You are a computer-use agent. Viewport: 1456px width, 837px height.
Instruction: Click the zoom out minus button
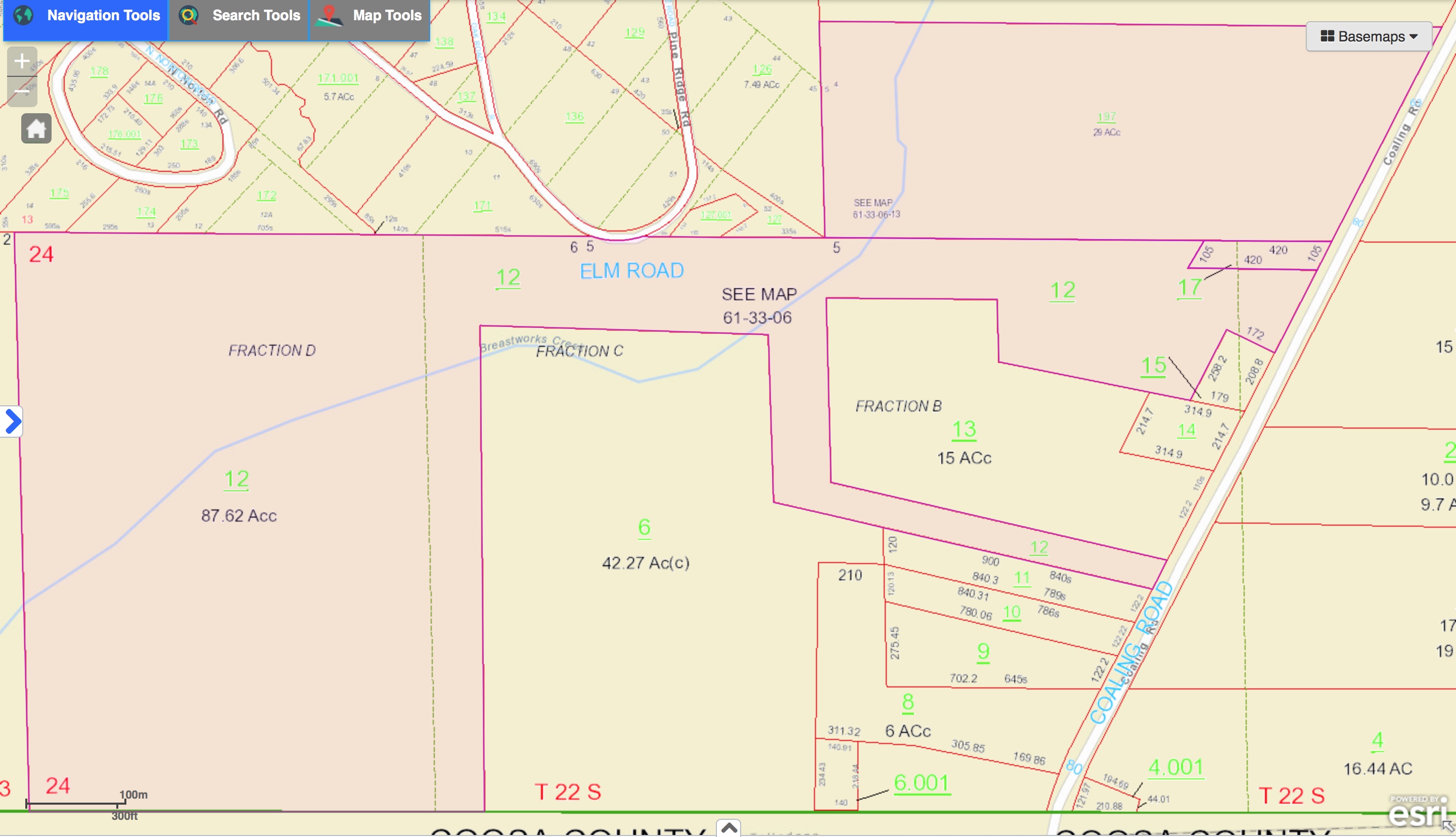coord(22,92)
